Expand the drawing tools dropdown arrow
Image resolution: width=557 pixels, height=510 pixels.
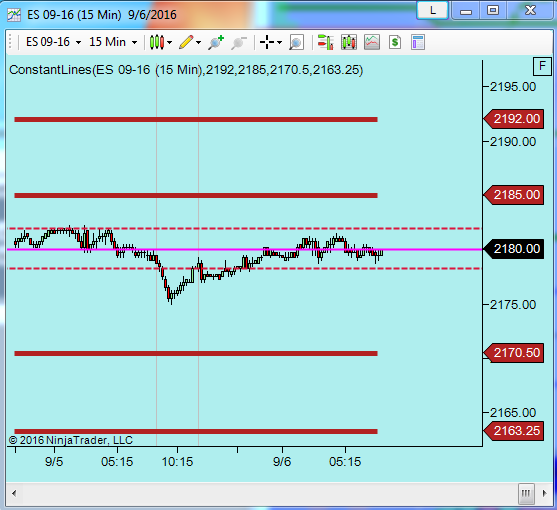coord(199,43)
